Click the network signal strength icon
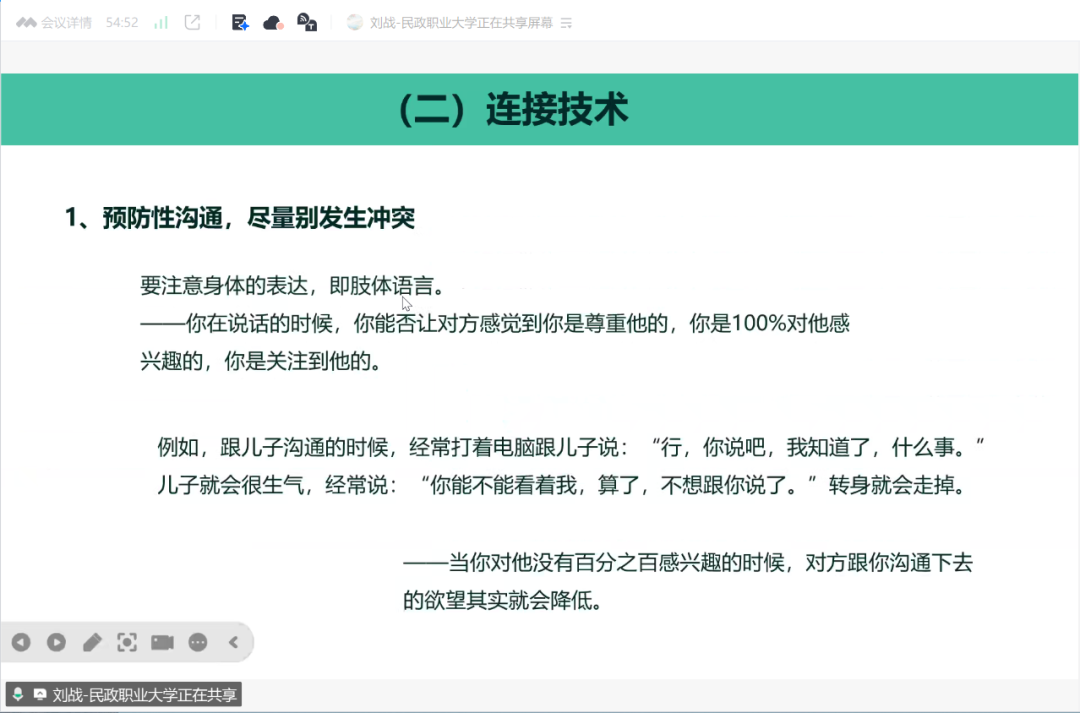Viewport: 1080px width, 713px height. (x=161, y=22)
